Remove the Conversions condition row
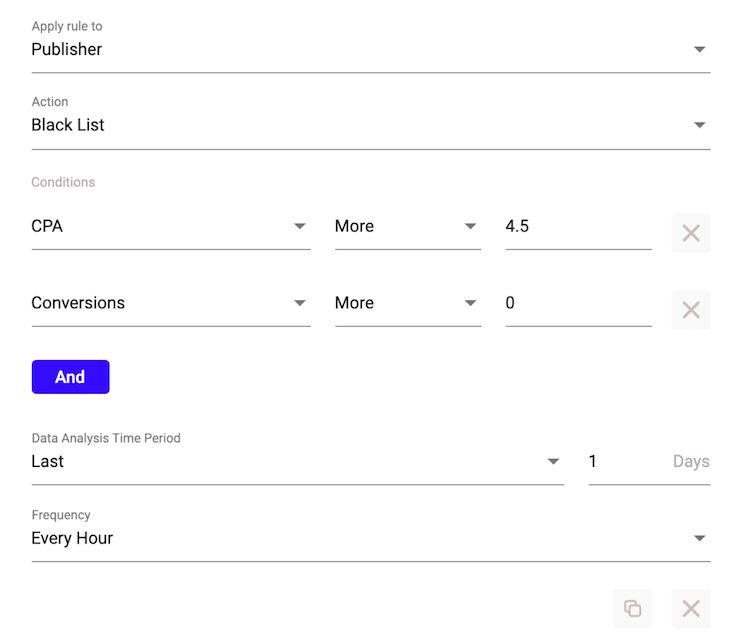 click(x=691, y=310)
